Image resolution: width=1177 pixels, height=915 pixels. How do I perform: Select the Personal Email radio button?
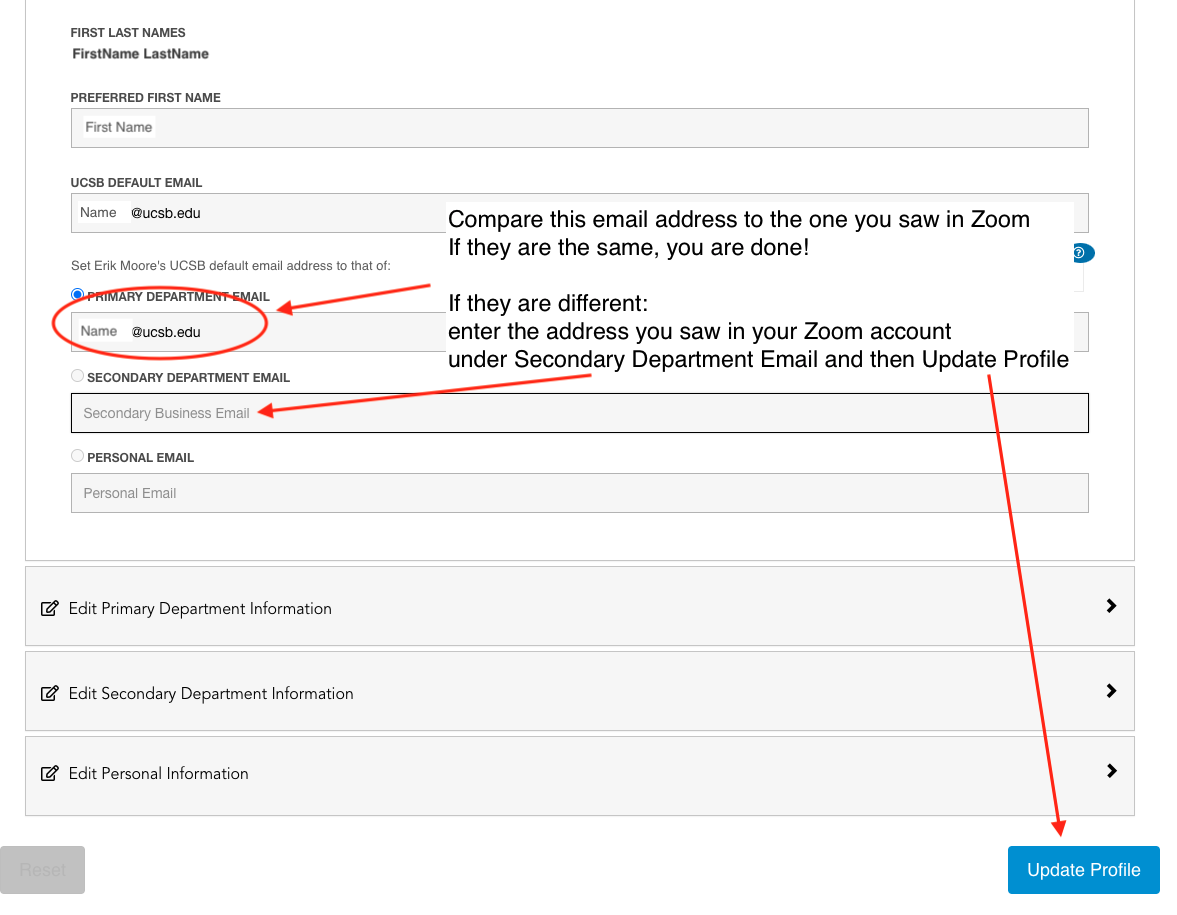coord(77,456)
